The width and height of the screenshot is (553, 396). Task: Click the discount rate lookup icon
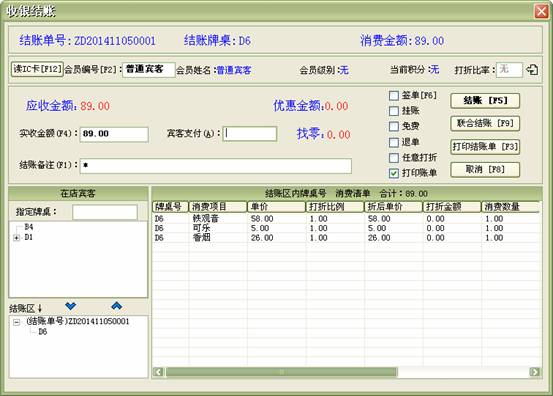532,70
